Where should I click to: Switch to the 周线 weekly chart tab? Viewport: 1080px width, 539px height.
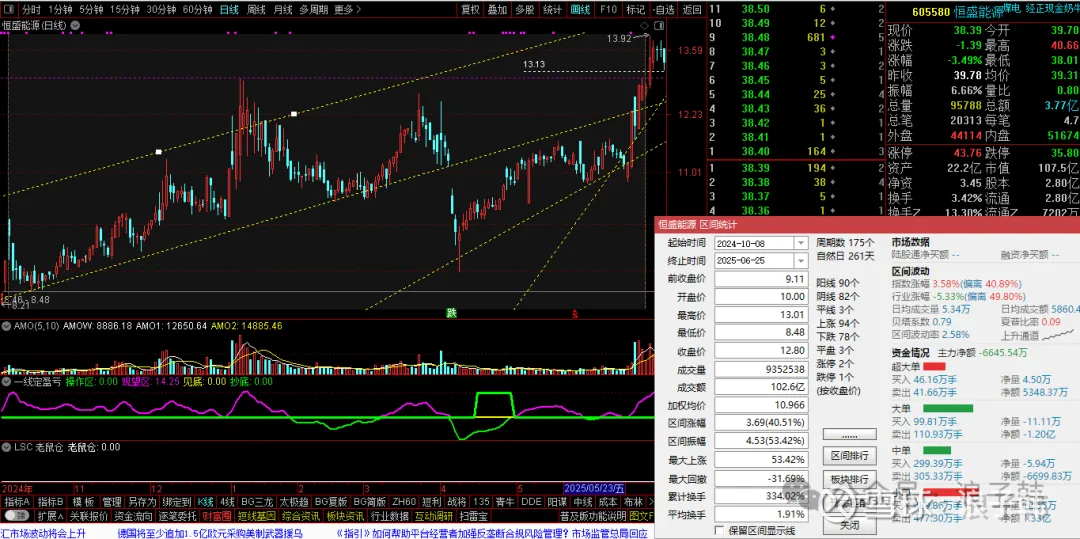[x=257, y=9]
